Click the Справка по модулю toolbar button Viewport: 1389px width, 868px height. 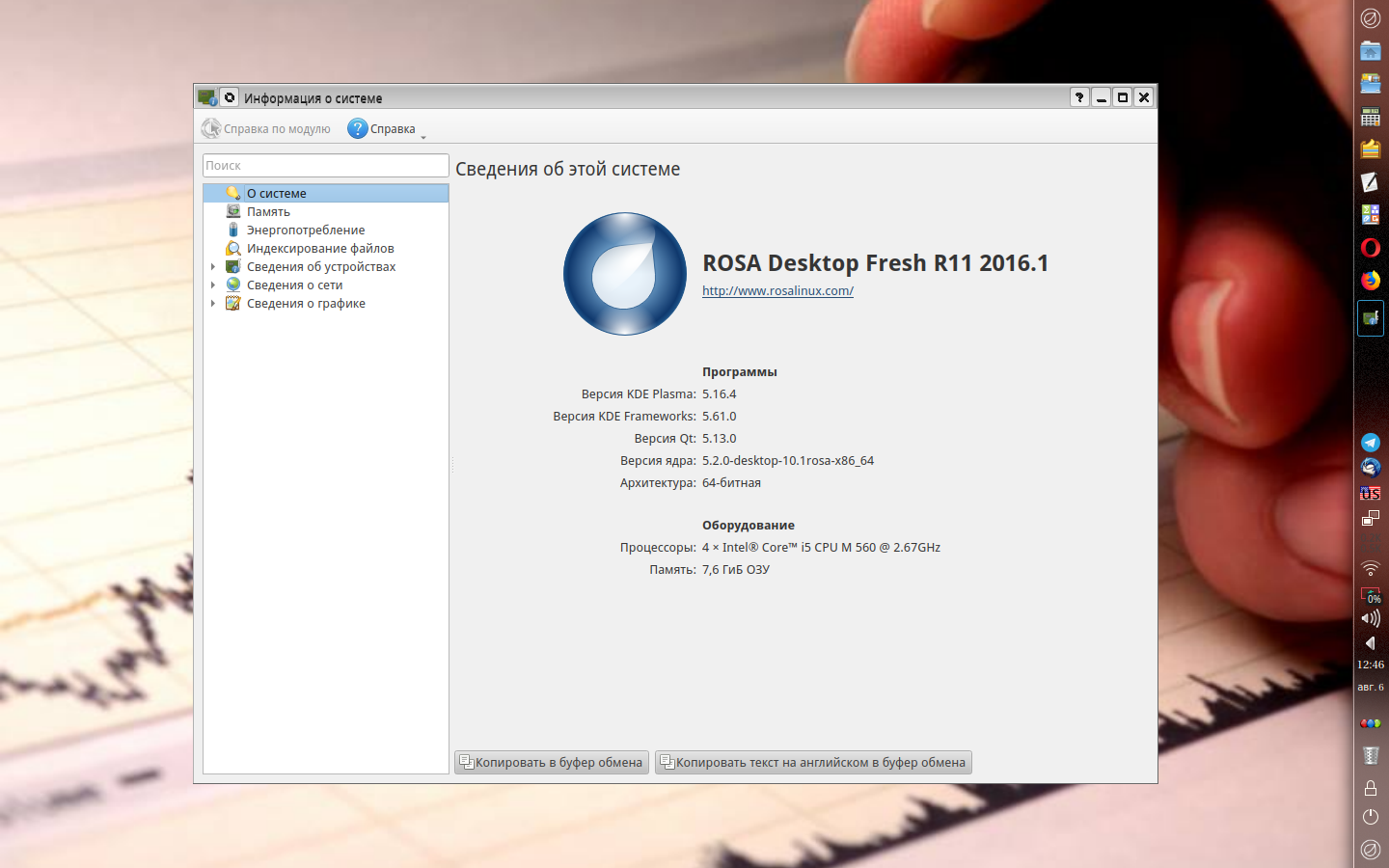(x=266, y=128)
